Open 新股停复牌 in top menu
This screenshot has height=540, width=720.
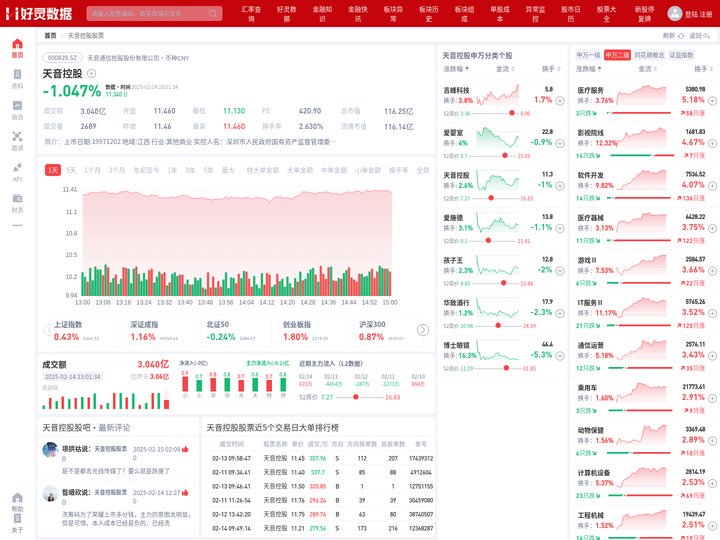(645, 13)
